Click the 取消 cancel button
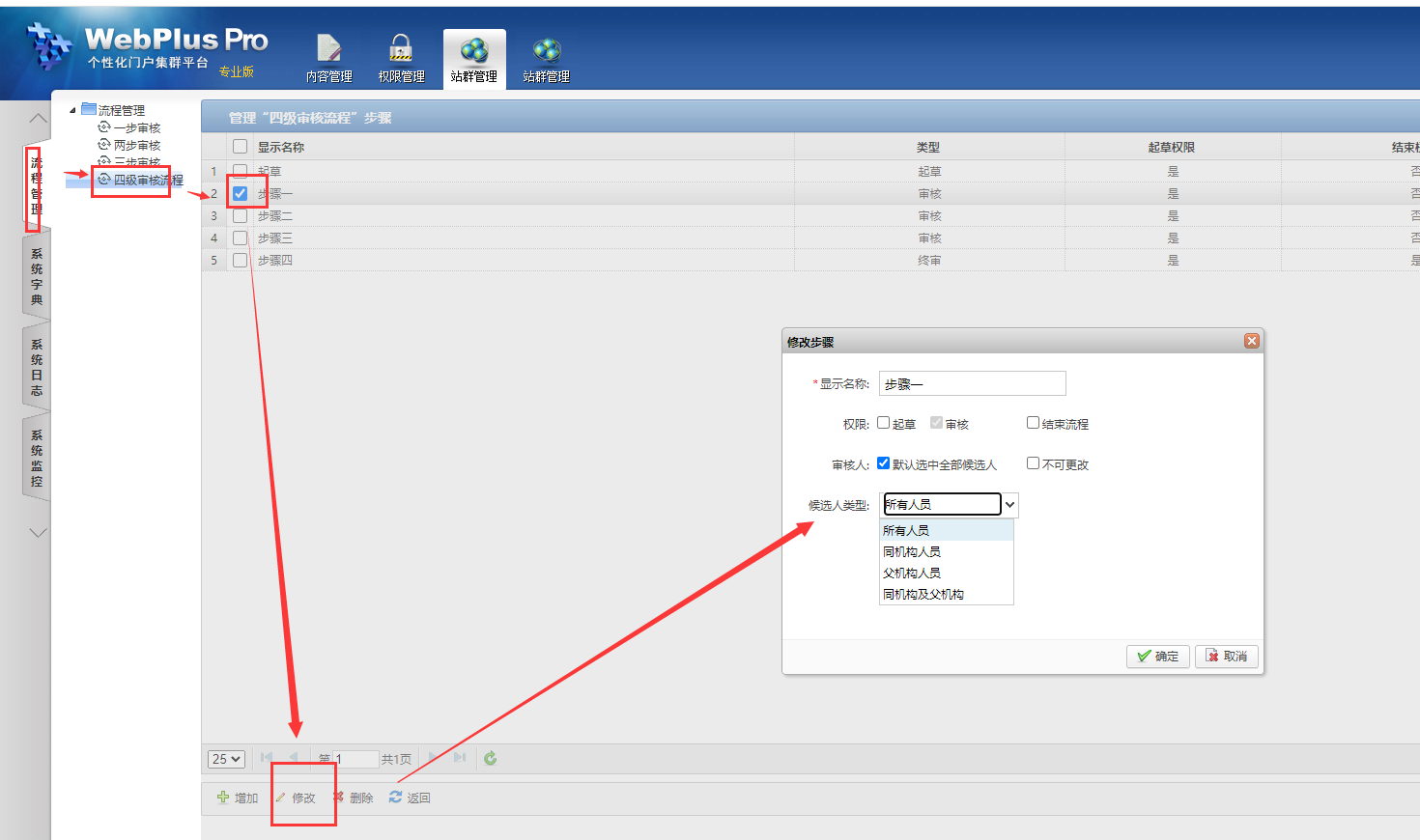The height and width of the screenshot is (840, 1420). (x=1226, y=657)
